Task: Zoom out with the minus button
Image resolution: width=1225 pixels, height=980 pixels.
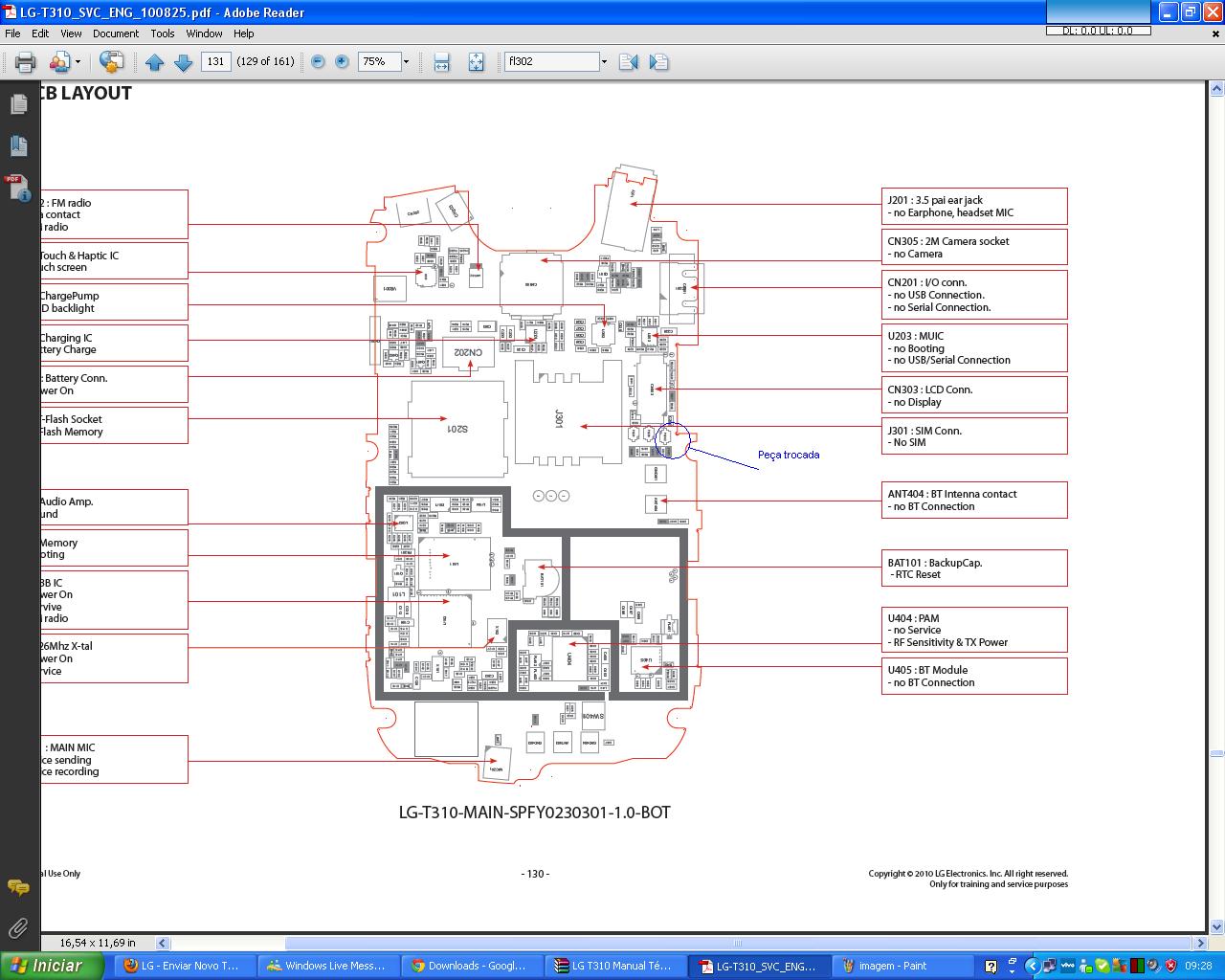Action: [318, 62]
